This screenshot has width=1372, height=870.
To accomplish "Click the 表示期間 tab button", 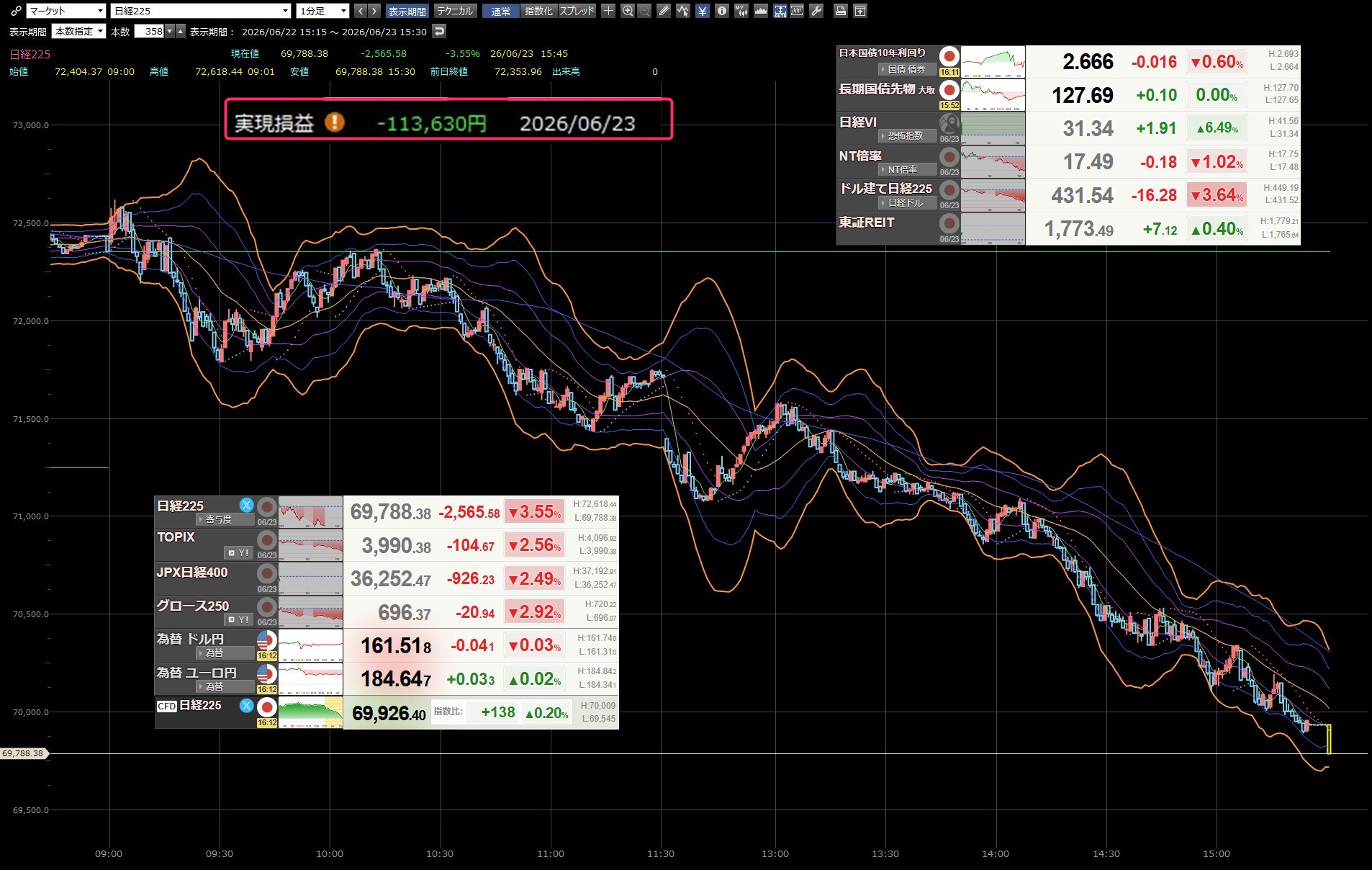I will (x=407, y=11).
